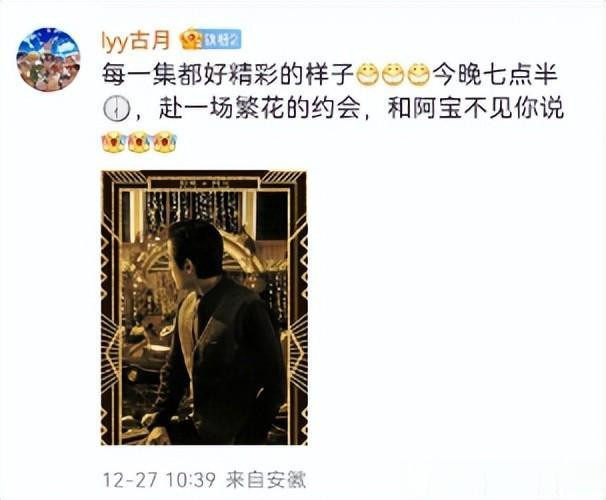Click the username lyy古月
Viewport: 606px width, 500px height.
(136, 40)
